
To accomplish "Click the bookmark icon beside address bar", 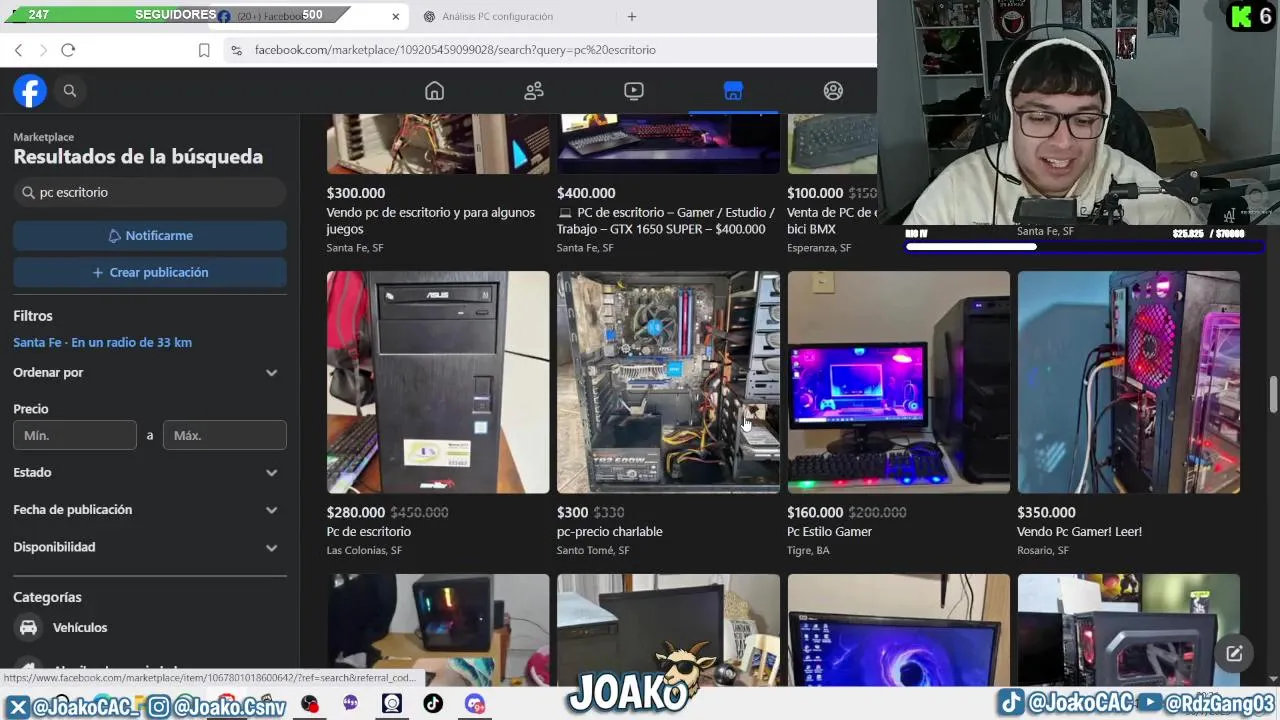I will pos(204,50).
